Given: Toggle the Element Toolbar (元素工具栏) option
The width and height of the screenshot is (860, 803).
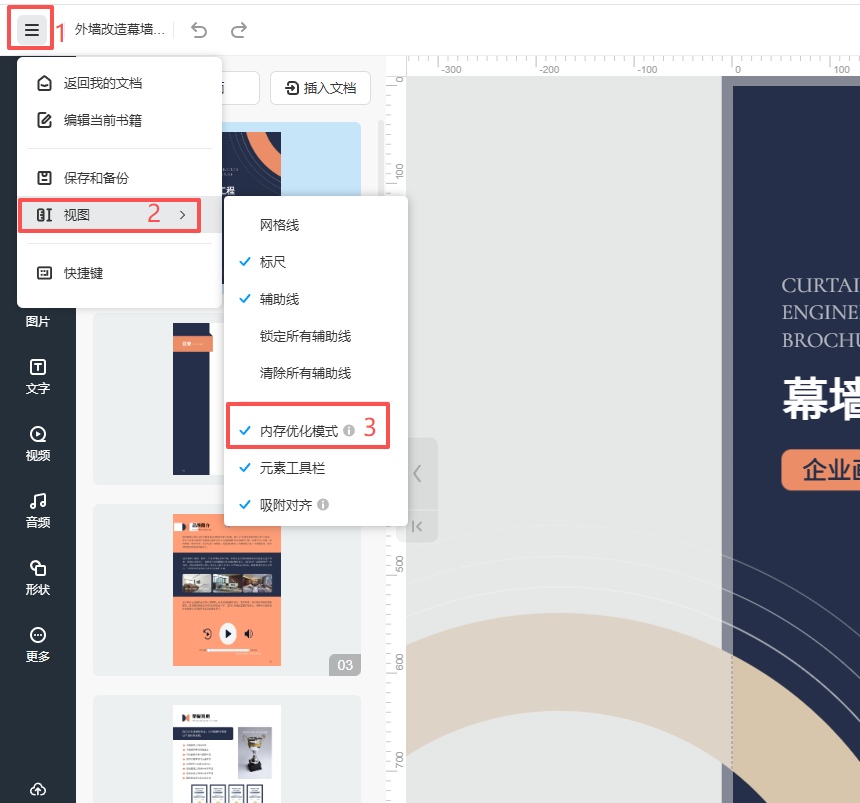Looking at the screenshot, I should (292, 468).
